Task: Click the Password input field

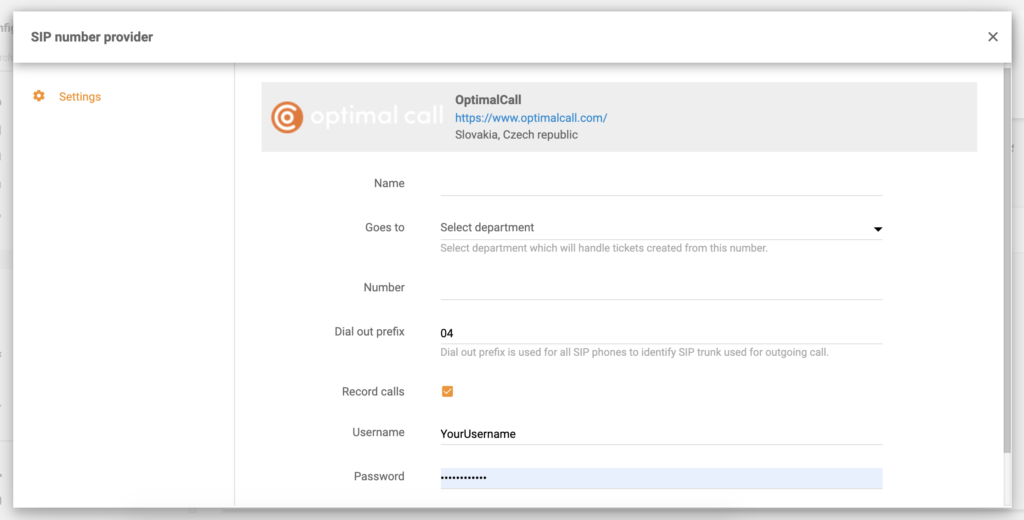Action: 660,478
